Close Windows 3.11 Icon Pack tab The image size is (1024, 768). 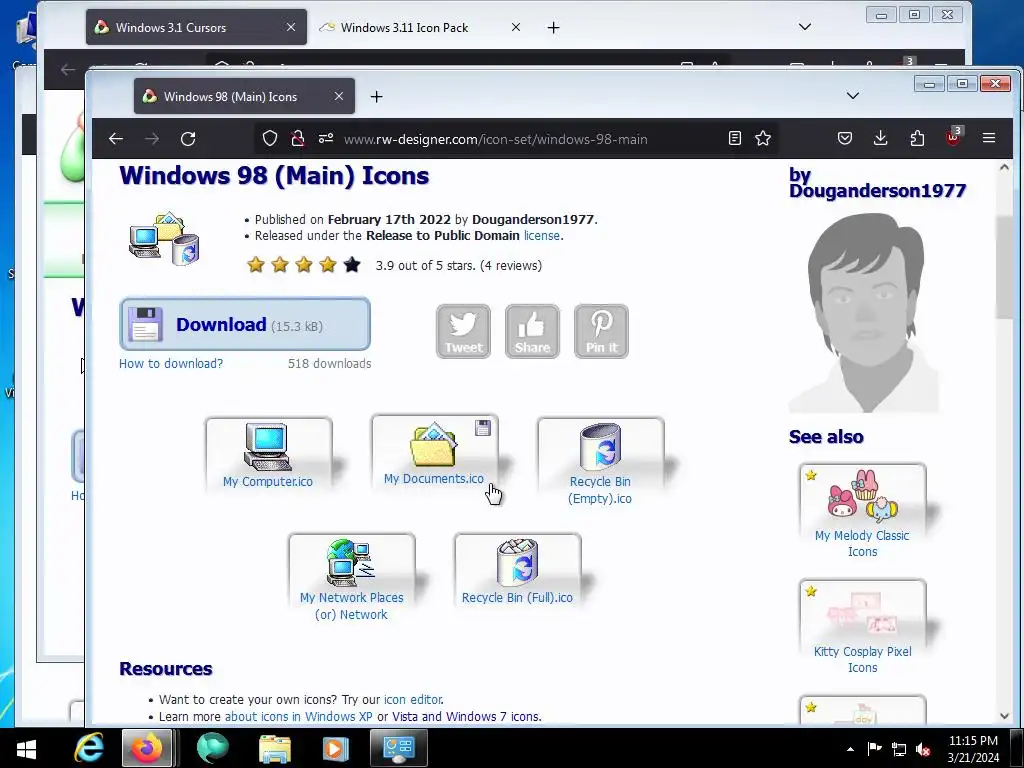[x=515, y=27]
